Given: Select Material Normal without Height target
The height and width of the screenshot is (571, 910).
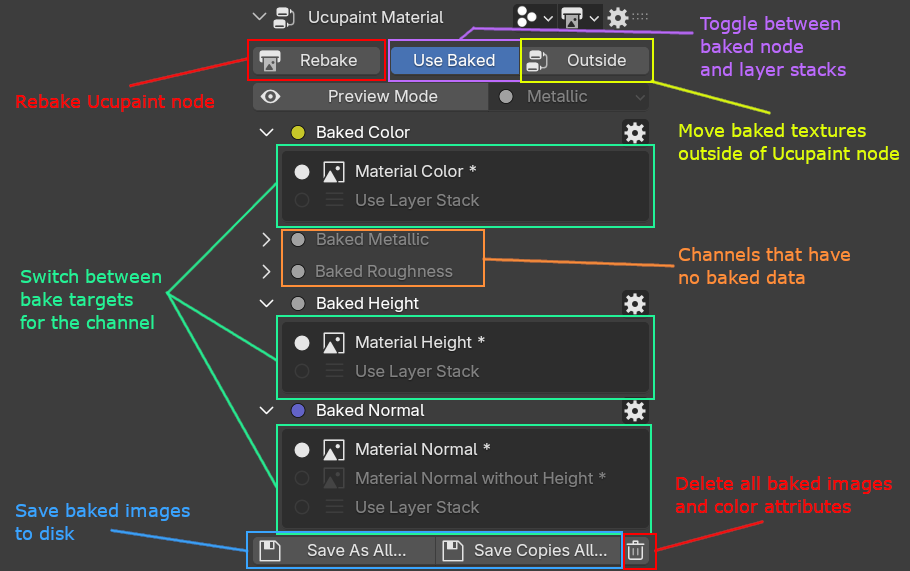Looking at the screenshot, I should click(302, 478).
